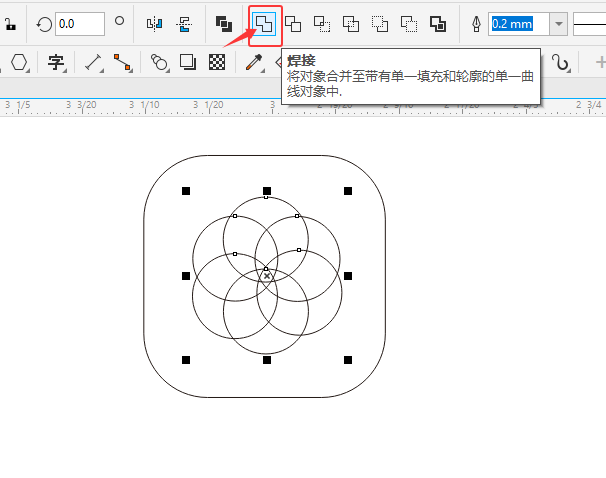The image size is (606, 478).
Task: Open the outline width dropdown arrow
Action: pos(558,24)
